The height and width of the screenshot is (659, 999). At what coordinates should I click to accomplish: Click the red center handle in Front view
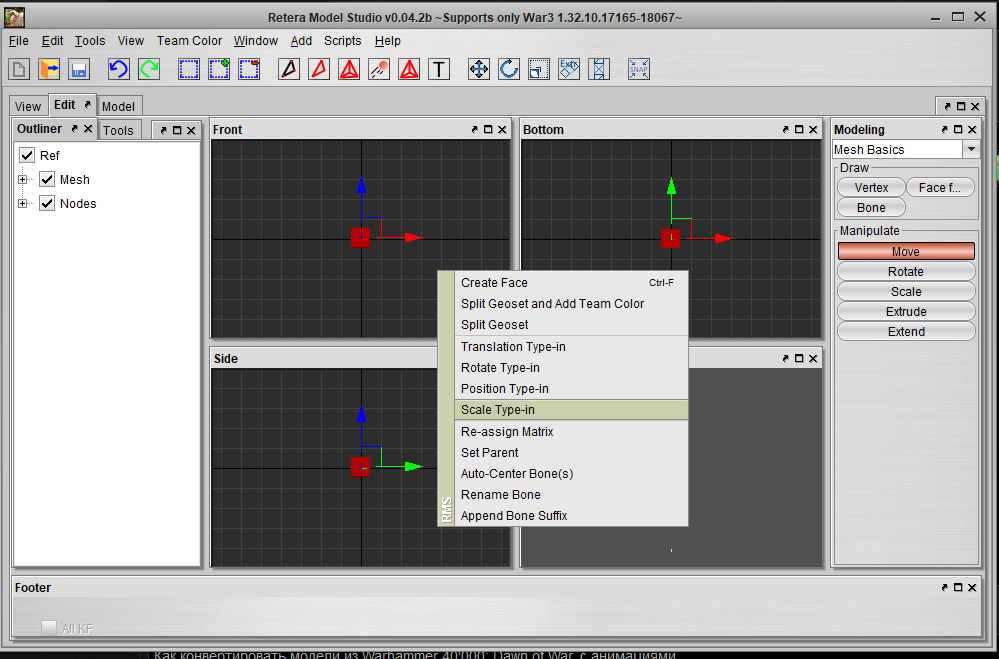pyautogui.click(x=361, y=238)
